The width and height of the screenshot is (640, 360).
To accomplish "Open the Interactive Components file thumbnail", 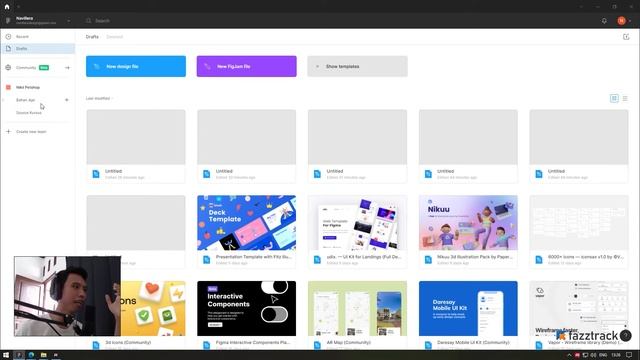I will point(247,309).
